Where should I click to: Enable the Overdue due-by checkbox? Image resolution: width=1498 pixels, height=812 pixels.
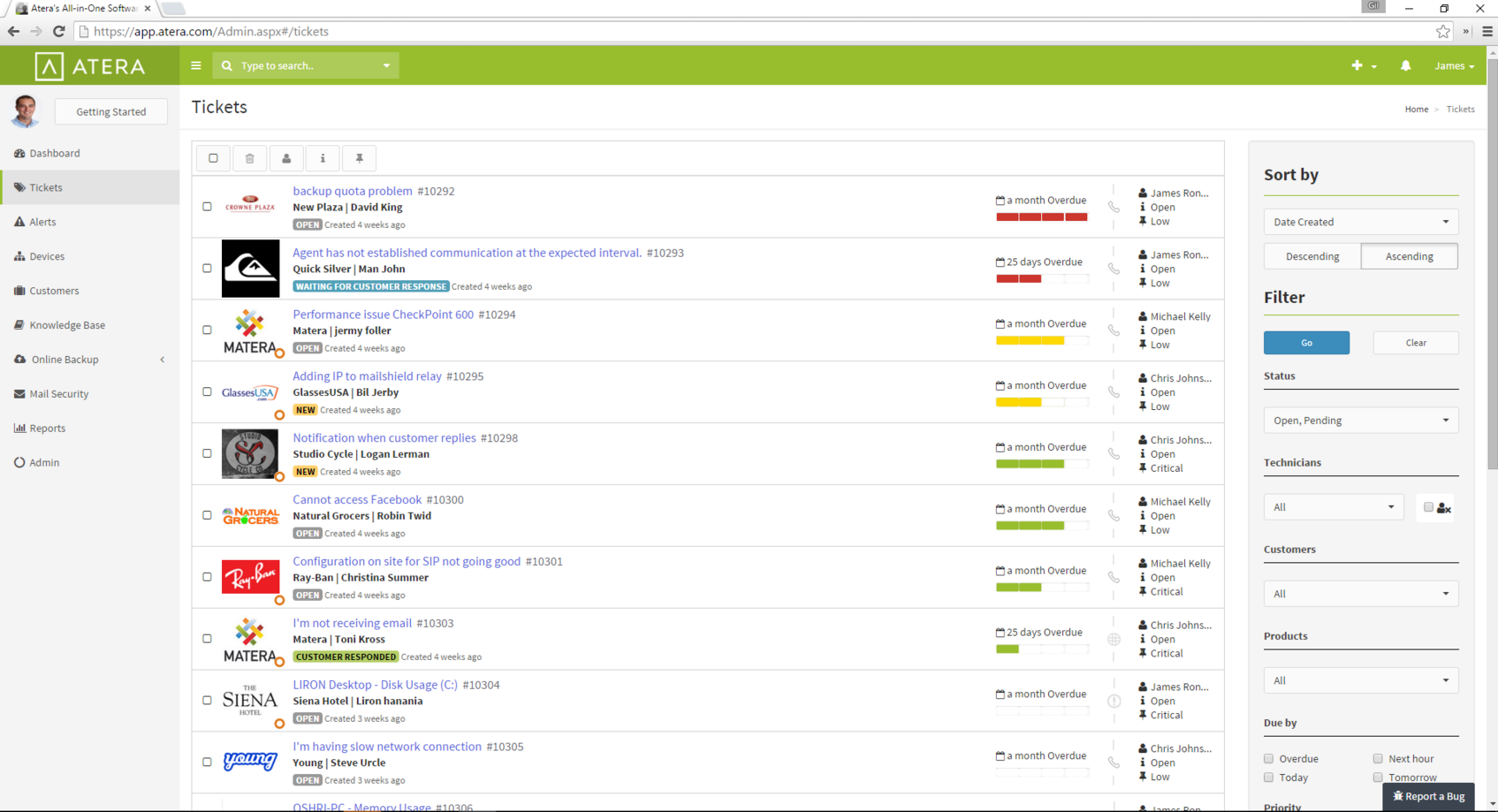1269,759
